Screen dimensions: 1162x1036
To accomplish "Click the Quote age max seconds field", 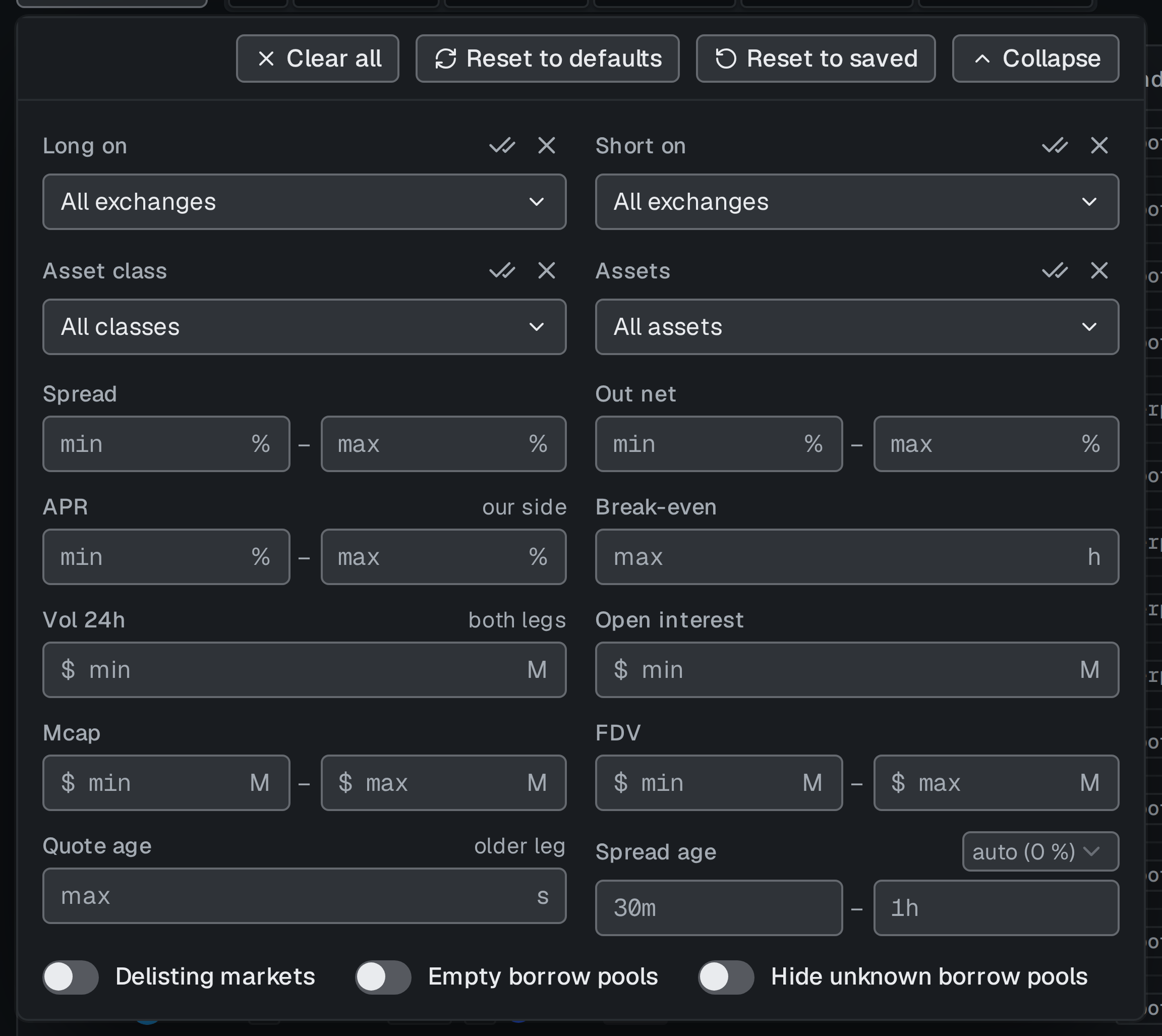I will coord(305,896).
